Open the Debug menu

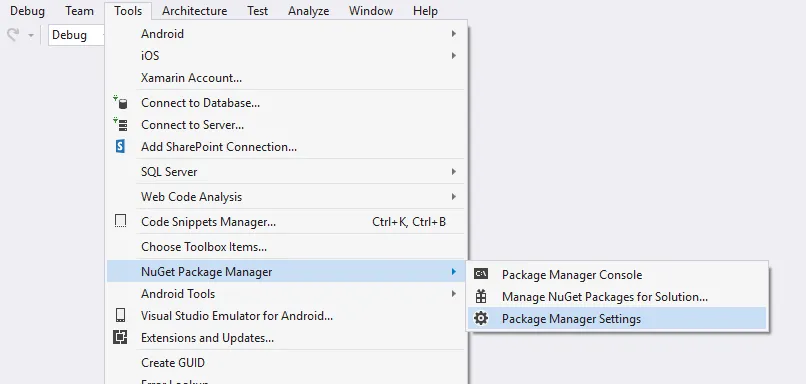(27, 11)
